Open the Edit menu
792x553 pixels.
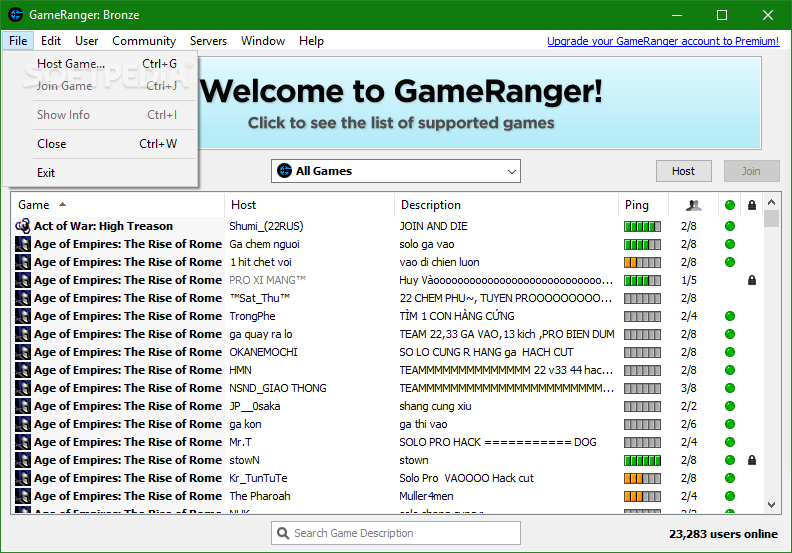[51, 41]
